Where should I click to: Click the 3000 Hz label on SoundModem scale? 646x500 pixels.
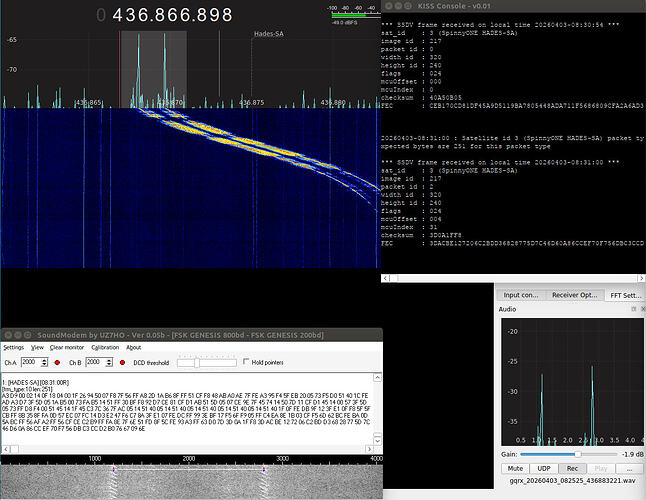click(x=283, y=458)
